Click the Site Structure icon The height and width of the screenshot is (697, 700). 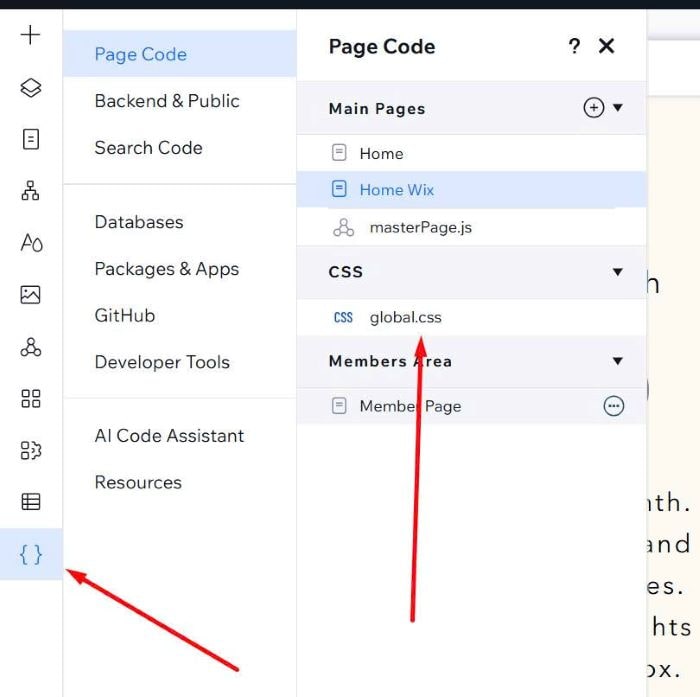pos(31,191)
